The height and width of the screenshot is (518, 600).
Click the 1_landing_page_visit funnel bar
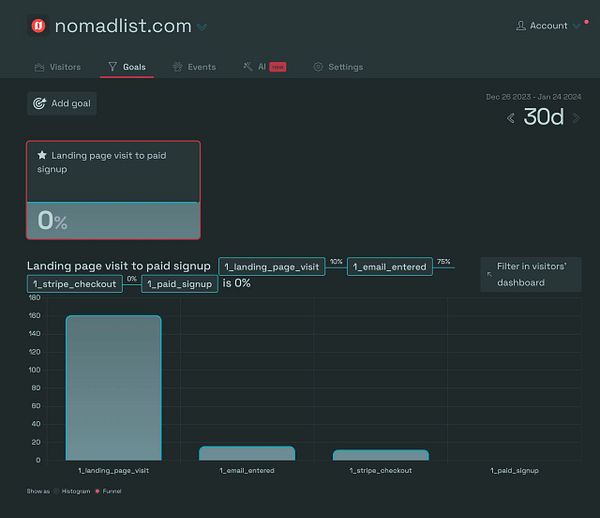(114, 388)
